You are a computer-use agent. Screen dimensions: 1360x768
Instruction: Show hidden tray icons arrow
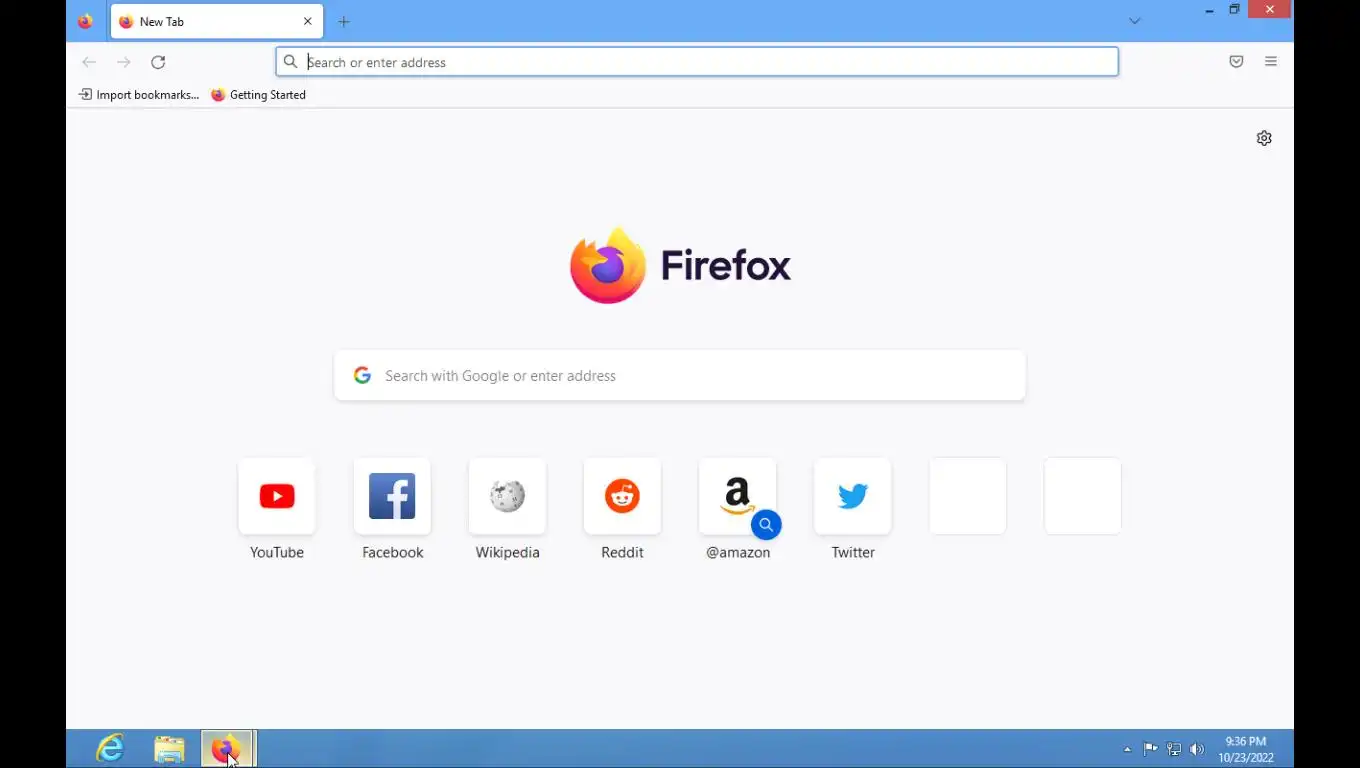(1127, 749)
